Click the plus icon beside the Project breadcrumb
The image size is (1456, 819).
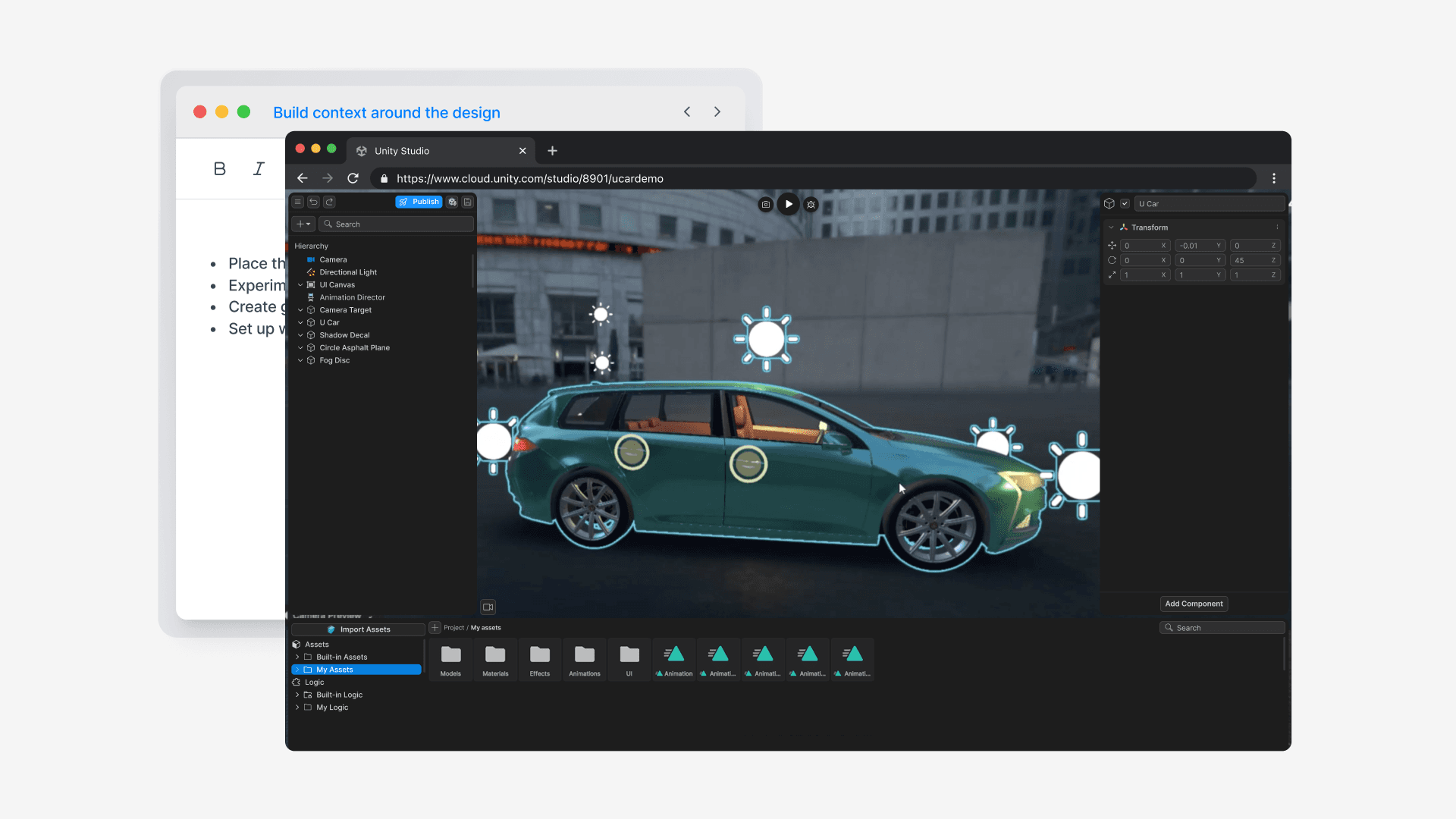click(x=435, y=628)
